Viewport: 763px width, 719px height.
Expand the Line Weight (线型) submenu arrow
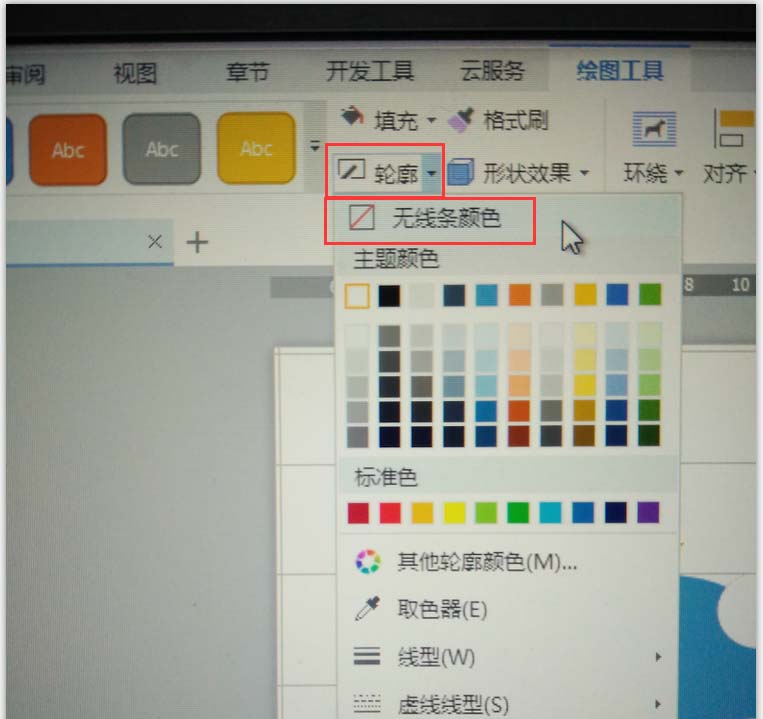pos(658,657)
